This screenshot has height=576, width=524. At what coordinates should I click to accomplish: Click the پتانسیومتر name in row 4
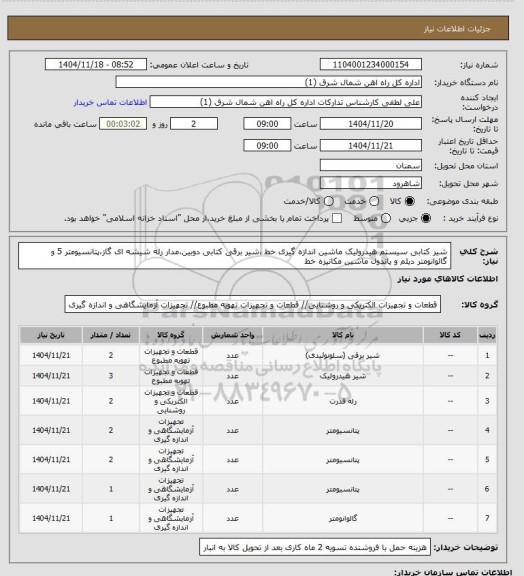click(342, 430)
